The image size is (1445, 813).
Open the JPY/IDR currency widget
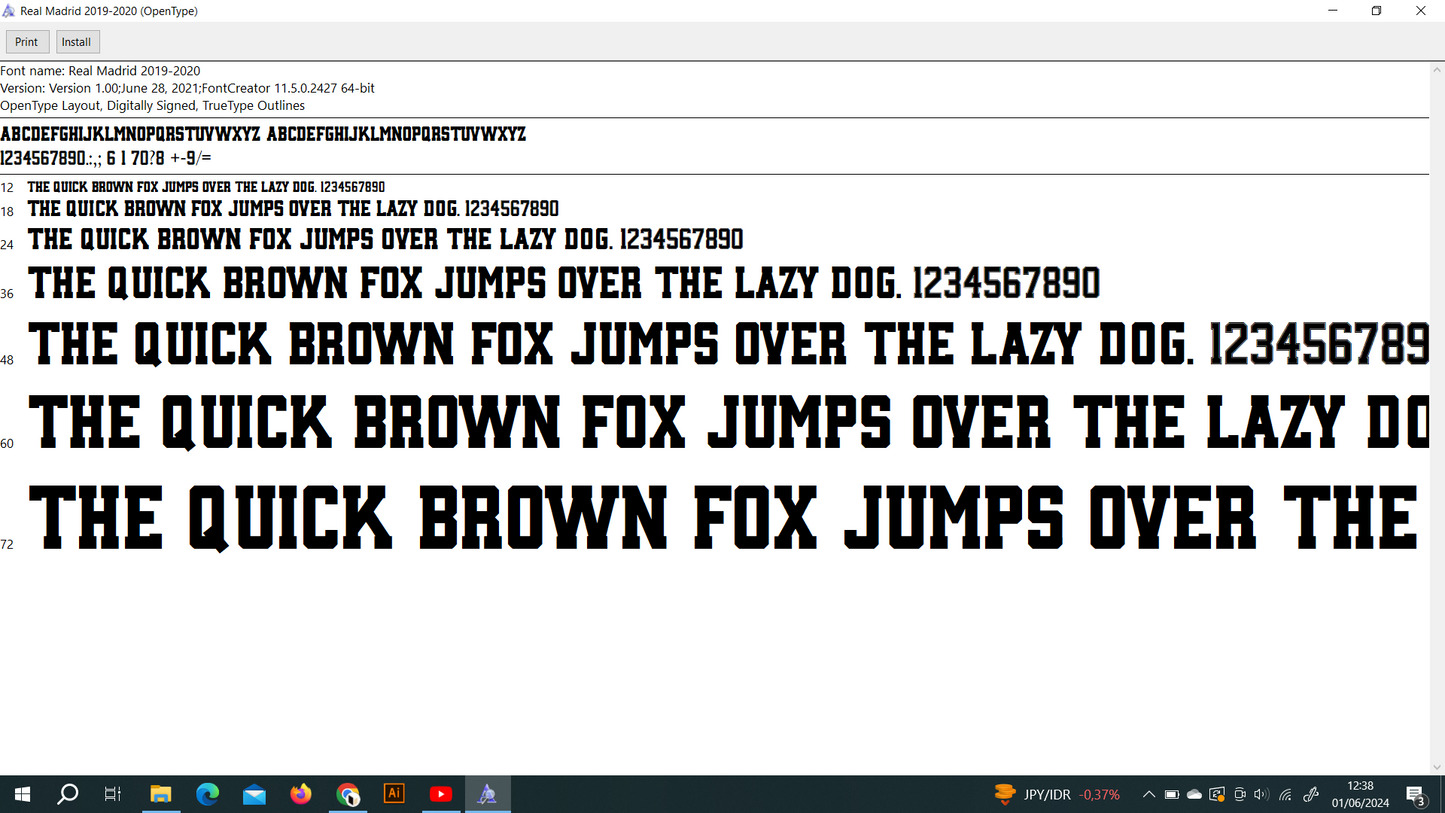(1057, 795)
